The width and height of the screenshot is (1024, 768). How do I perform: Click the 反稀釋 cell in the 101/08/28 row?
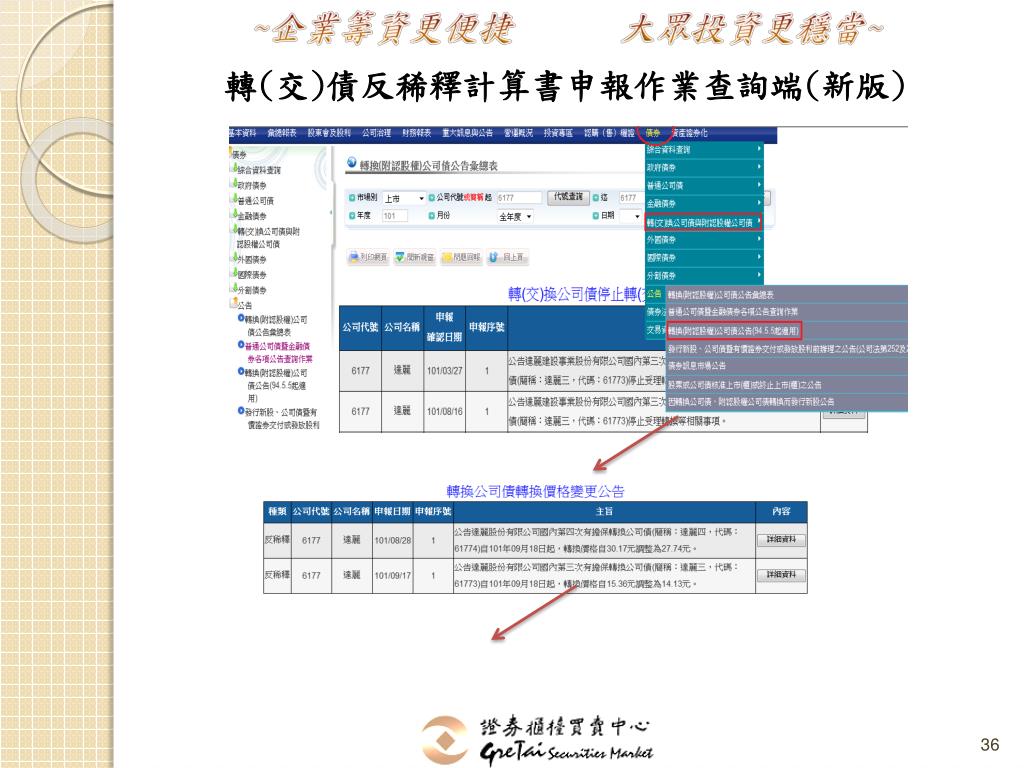point(277,539)
